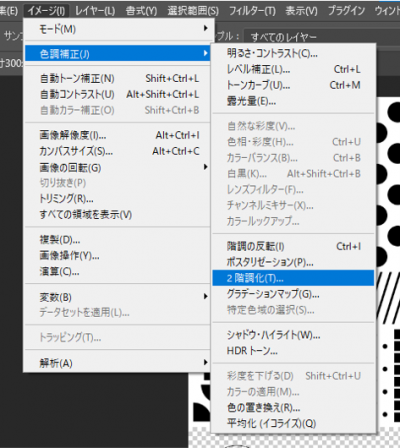Open the レイヤー(L) menu
Viewport: 400px width, 448px height.
[95, 11]
